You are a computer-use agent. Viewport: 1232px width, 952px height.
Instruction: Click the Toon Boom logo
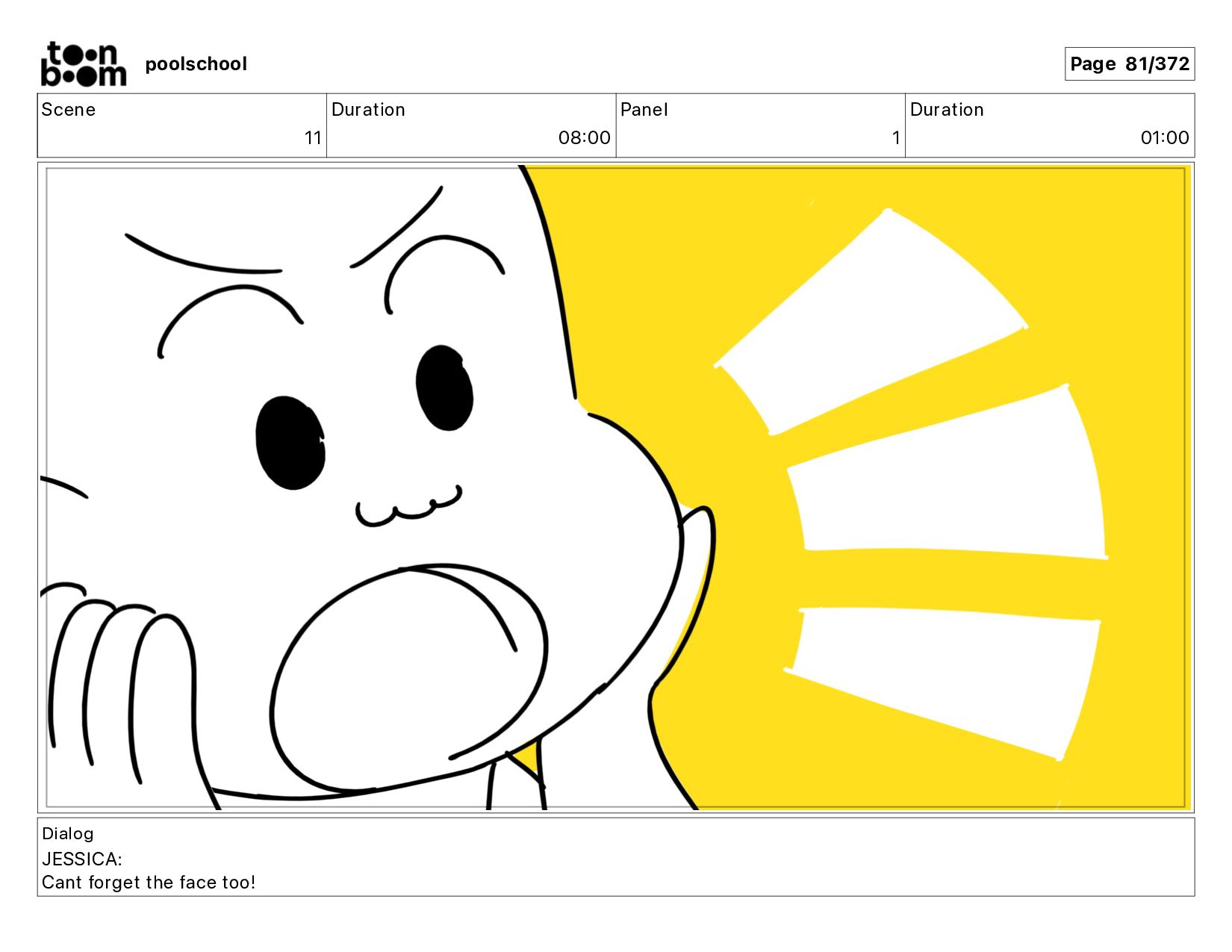[x=83, y=64]
